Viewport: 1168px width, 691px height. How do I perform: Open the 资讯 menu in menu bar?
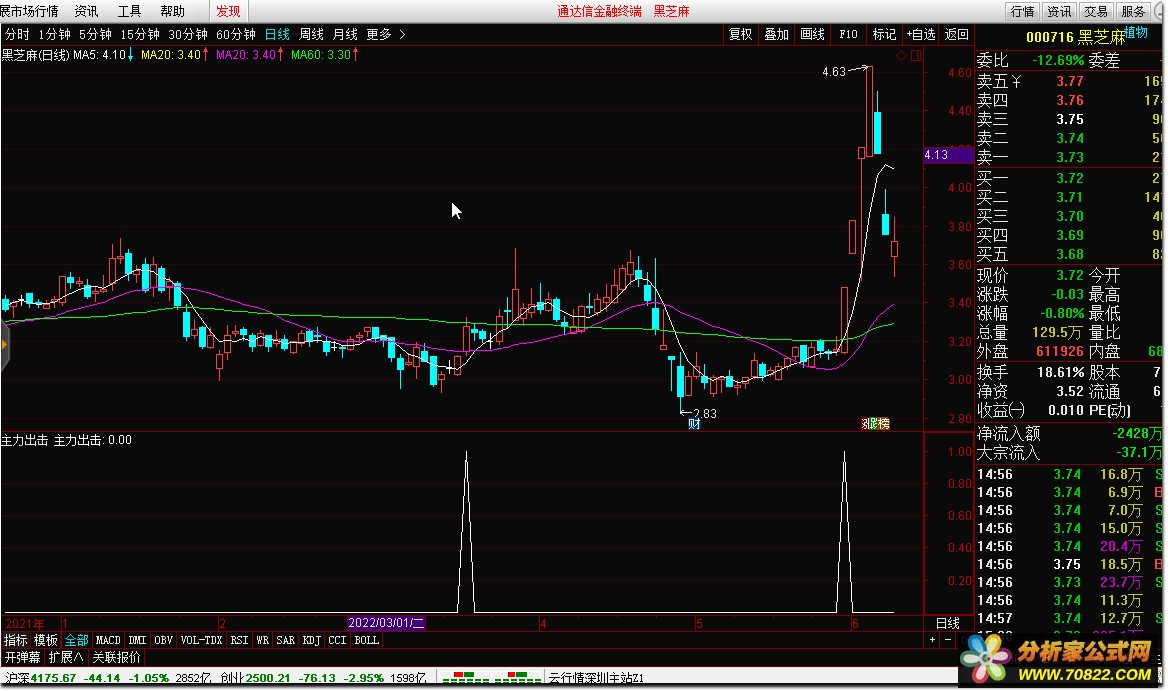click(86, 11)
